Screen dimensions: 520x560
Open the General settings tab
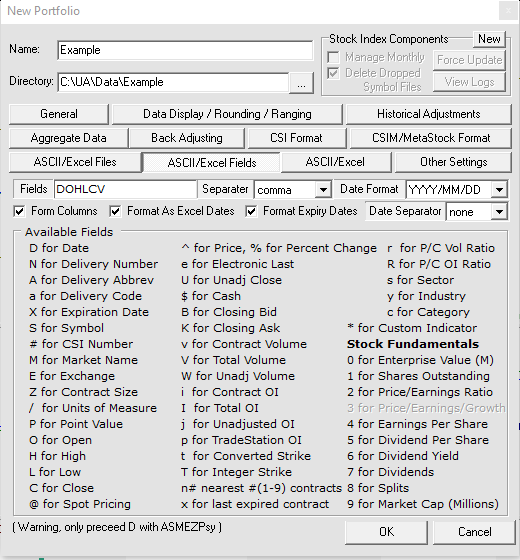point(59,114)
